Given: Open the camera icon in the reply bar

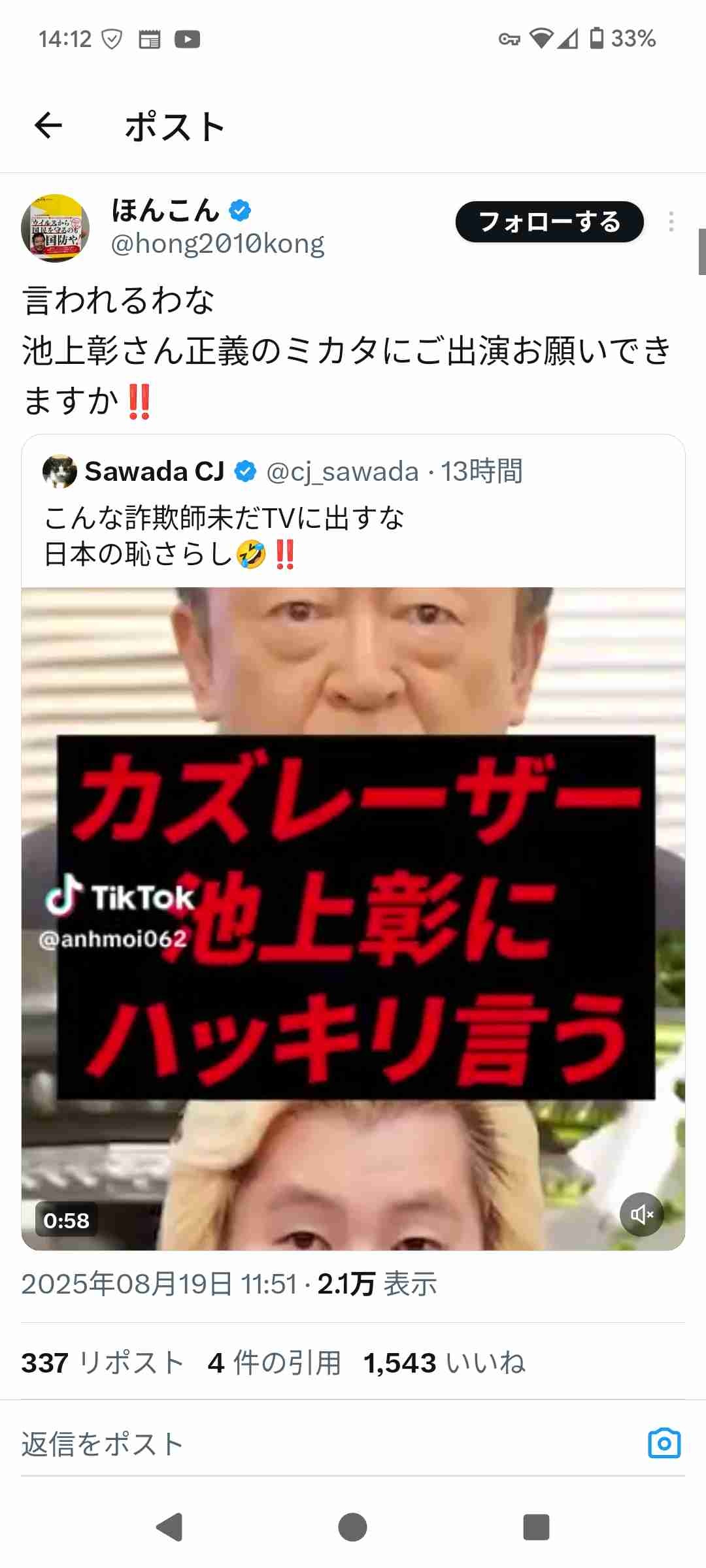Looking at the screenshot, I should 664,1443.
